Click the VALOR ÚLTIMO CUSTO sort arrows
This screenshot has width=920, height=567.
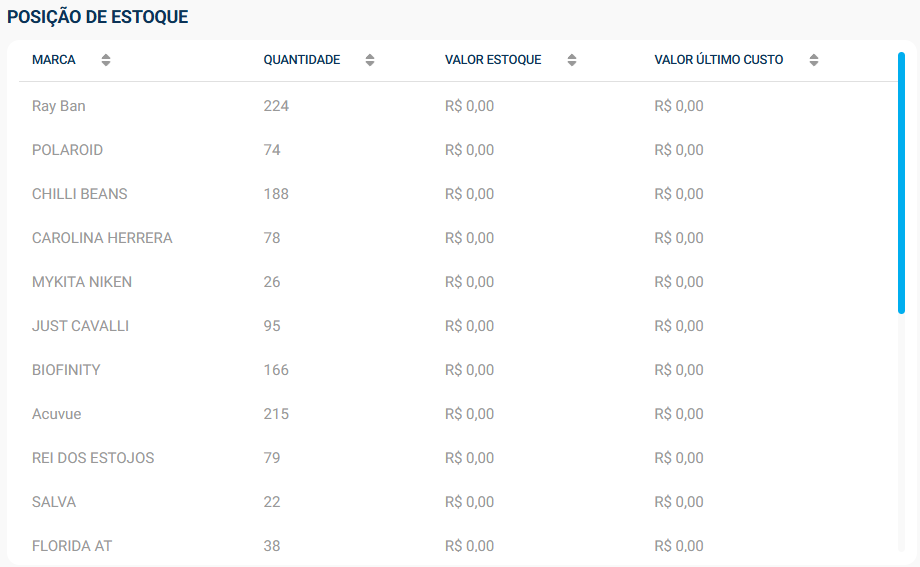click(814, 60)
